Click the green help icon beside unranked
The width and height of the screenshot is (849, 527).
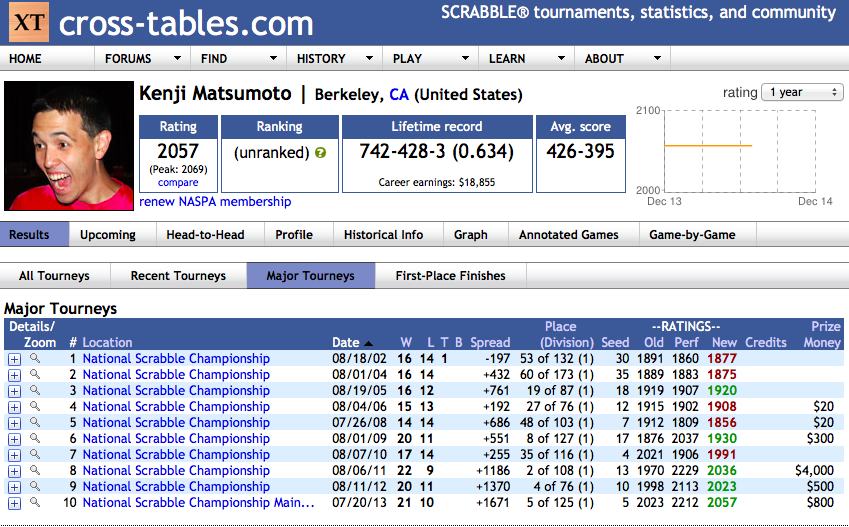coord(321,153)
